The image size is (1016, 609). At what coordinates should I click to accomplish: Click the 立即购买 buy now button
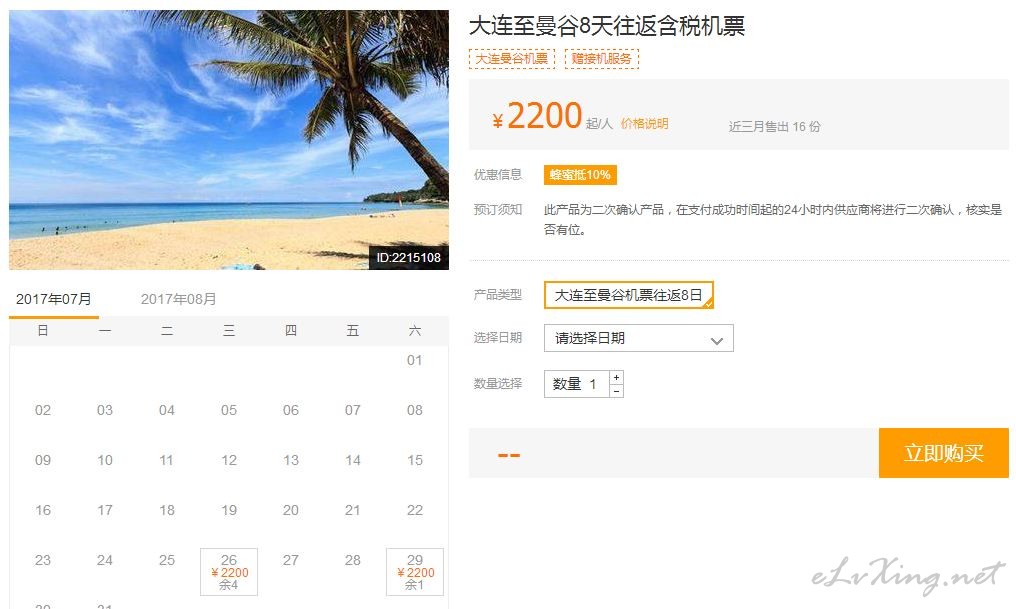pyautogui.click(x=943, y=453)
